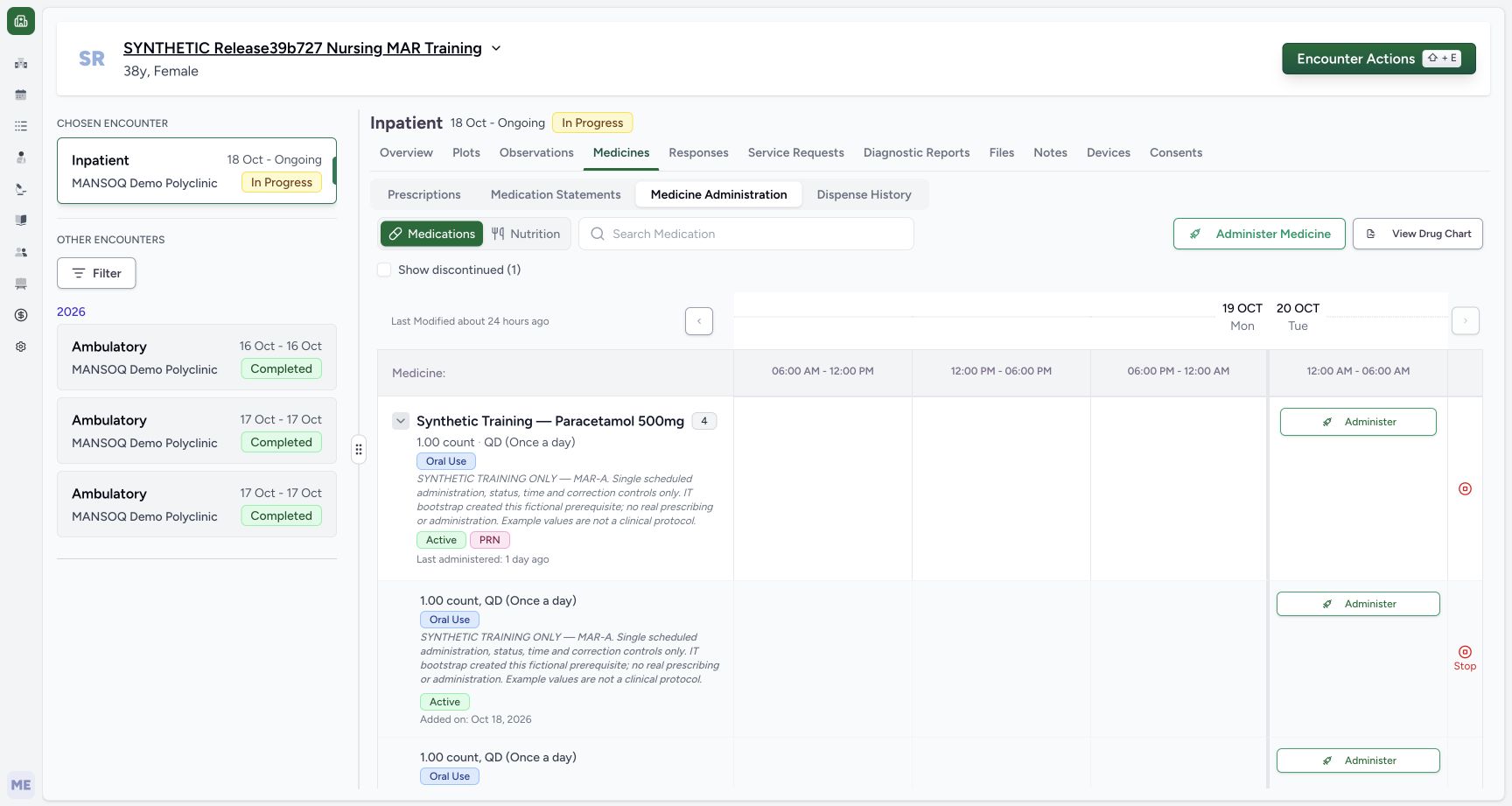Open the patient person icon in the sidebar
The width and height of the screenshot is (1512, 806).
click(21, 158)
